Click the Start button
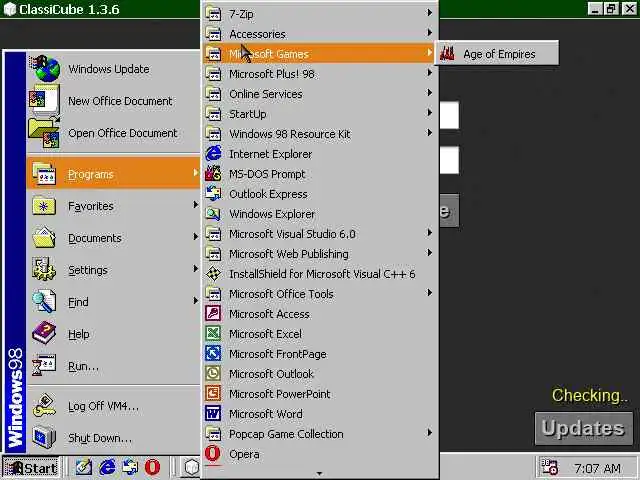This screenshot has width=640, height=480. pos(30,468)
